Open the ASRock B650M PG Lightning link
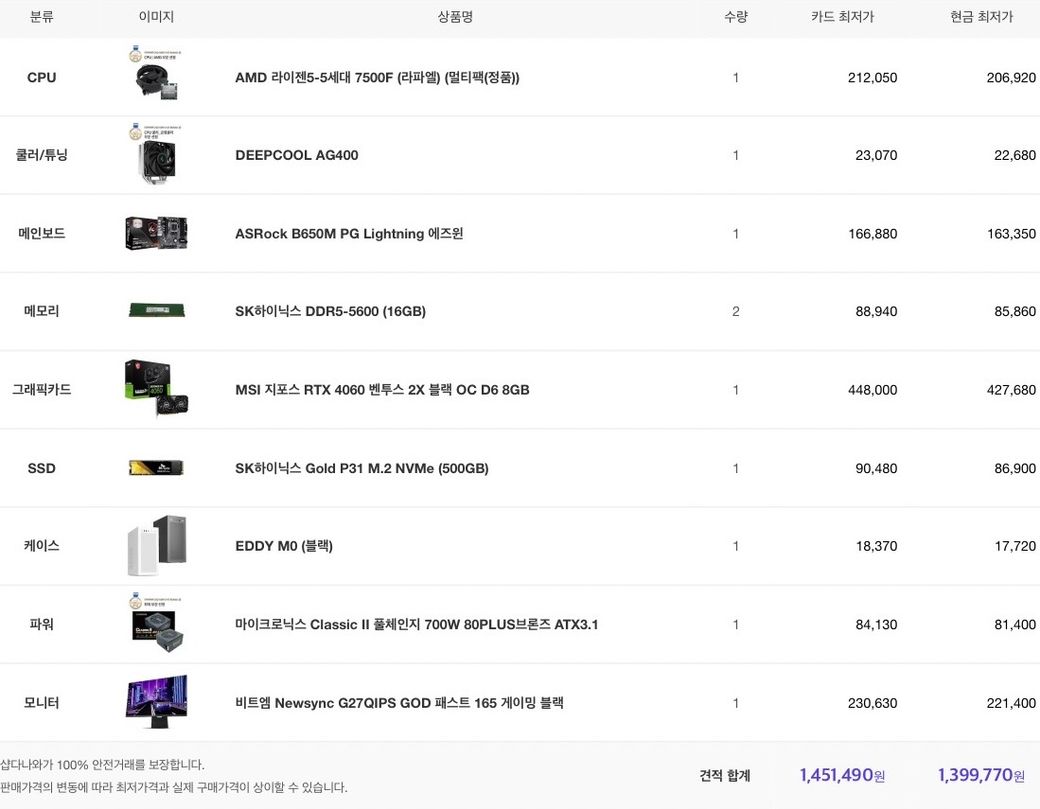Viewport: 1040px width, 809px height. pos(349,234)
